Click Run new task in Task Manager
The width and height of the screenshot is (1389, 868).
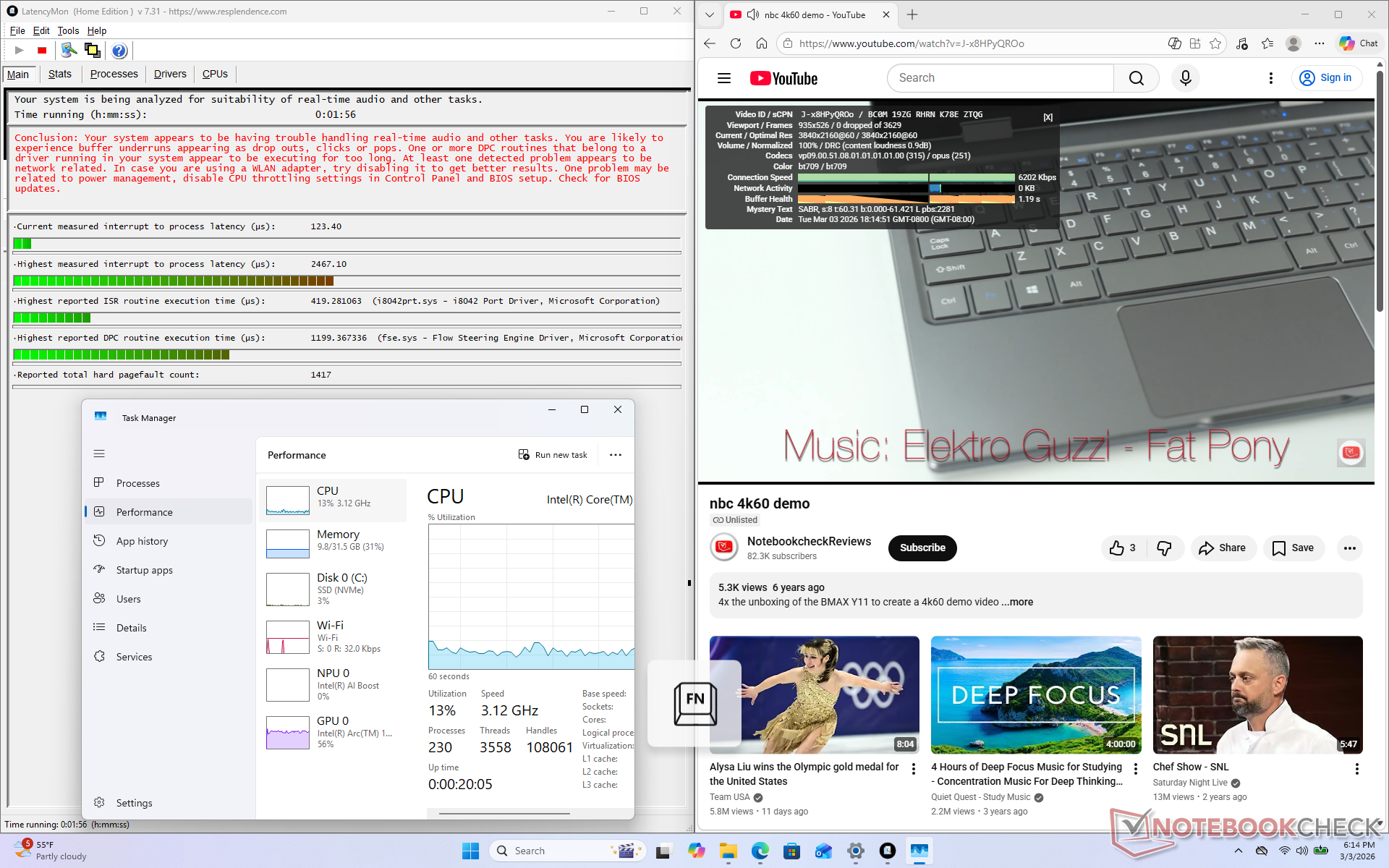pyautogui.click(x=553, y=455)
